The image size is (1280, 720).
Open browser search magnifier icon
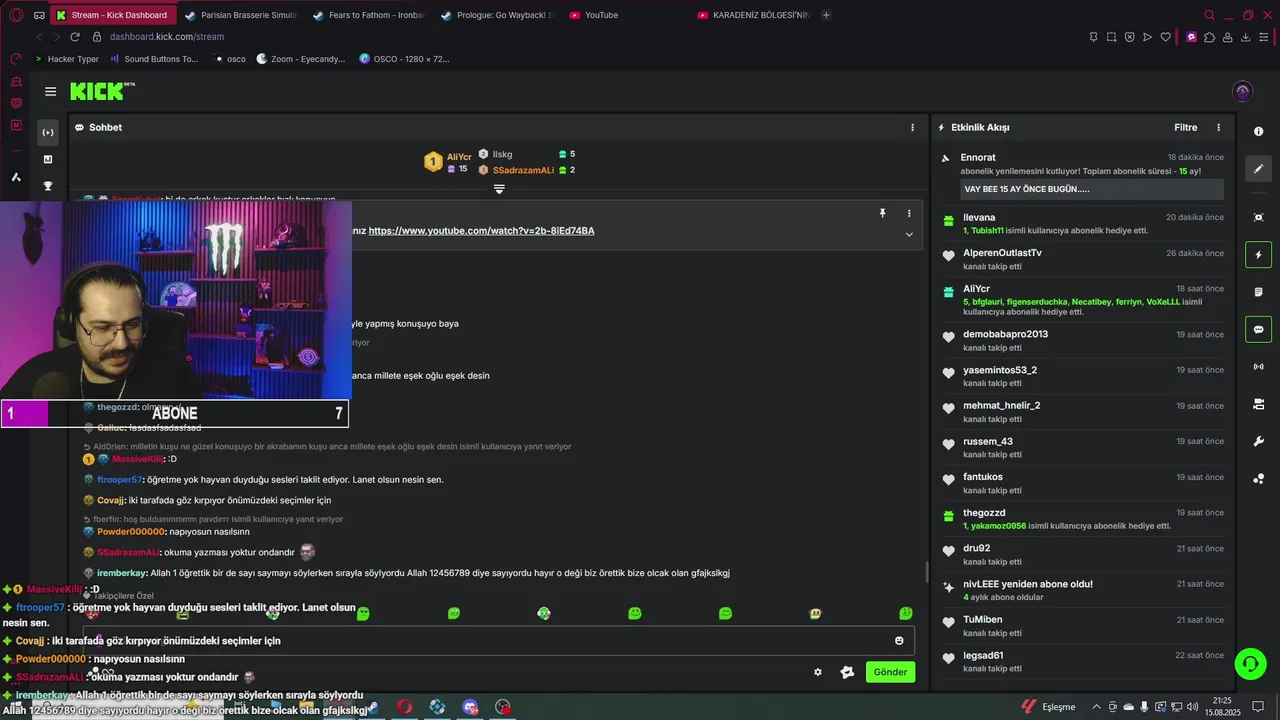(1209, 15)
